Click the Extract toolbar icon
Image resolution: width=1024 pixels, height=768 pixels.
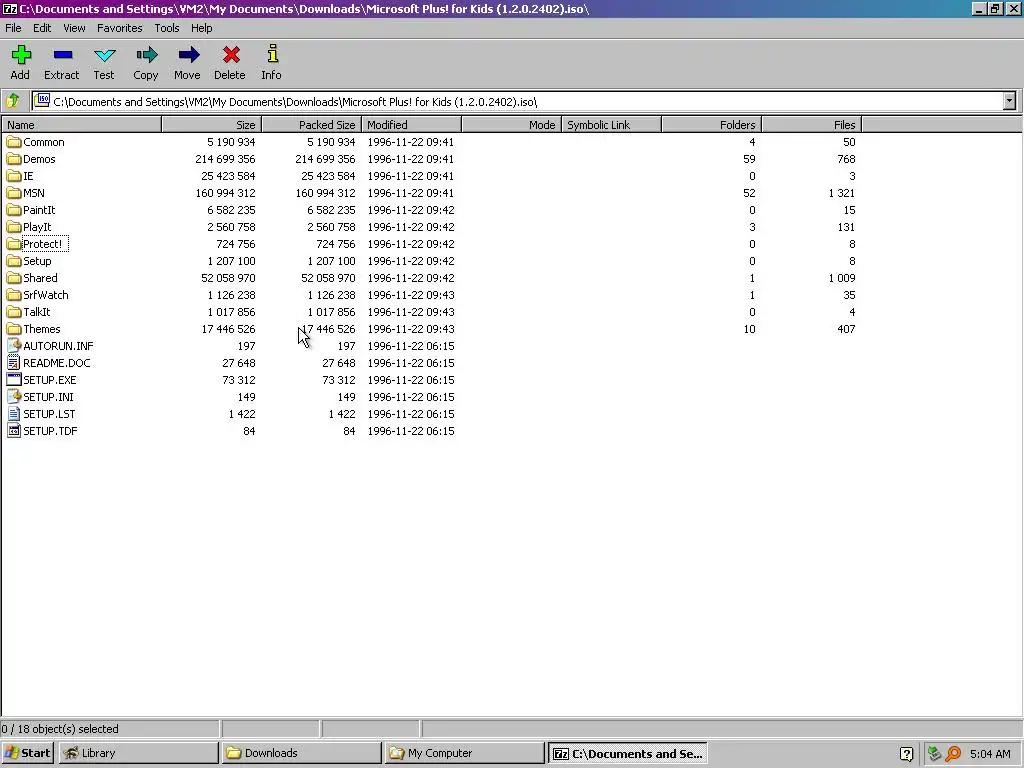tap(63, 55)
